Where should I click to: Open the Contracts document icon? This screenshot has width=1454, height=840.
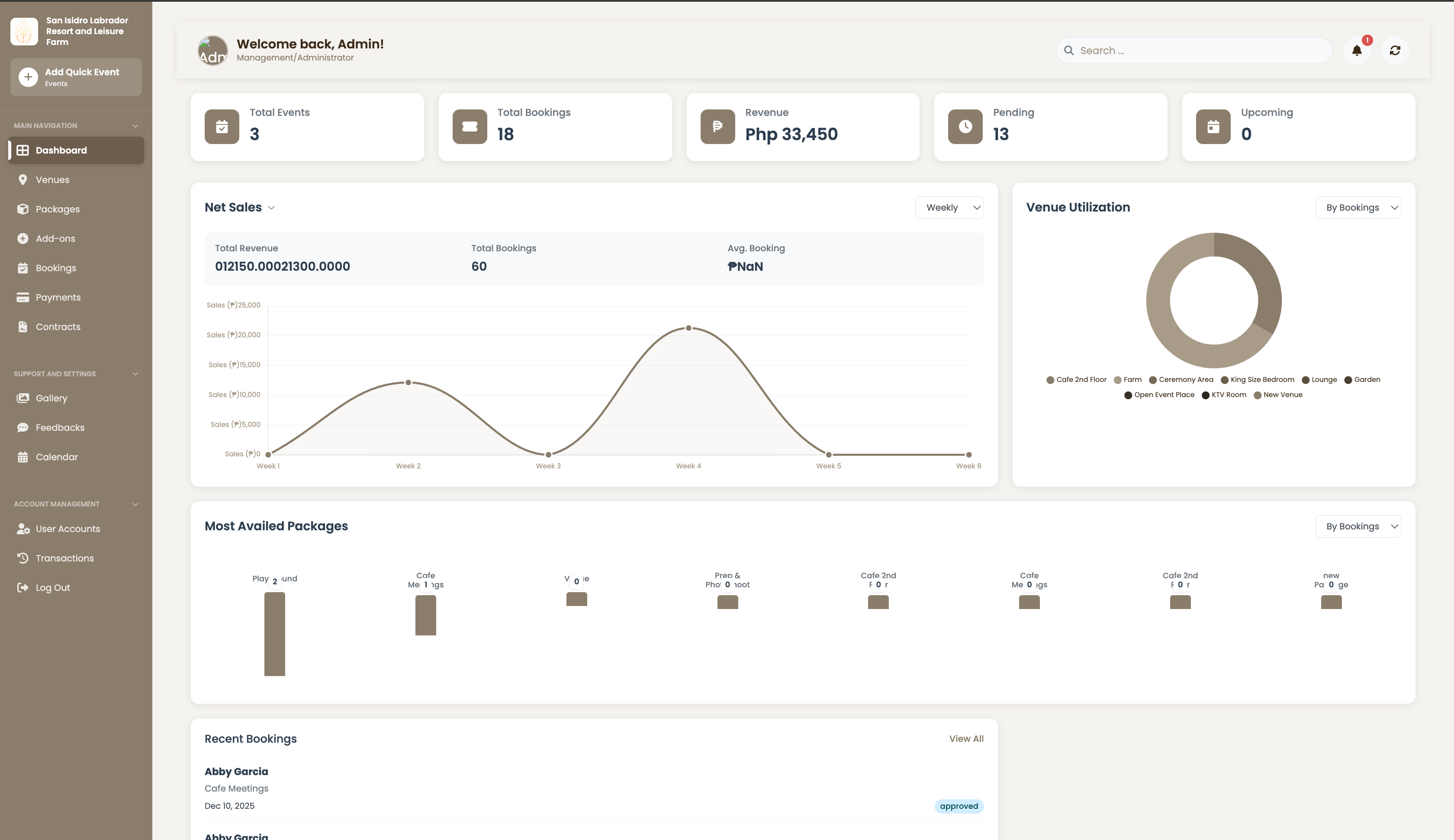[x=23, y=327]
